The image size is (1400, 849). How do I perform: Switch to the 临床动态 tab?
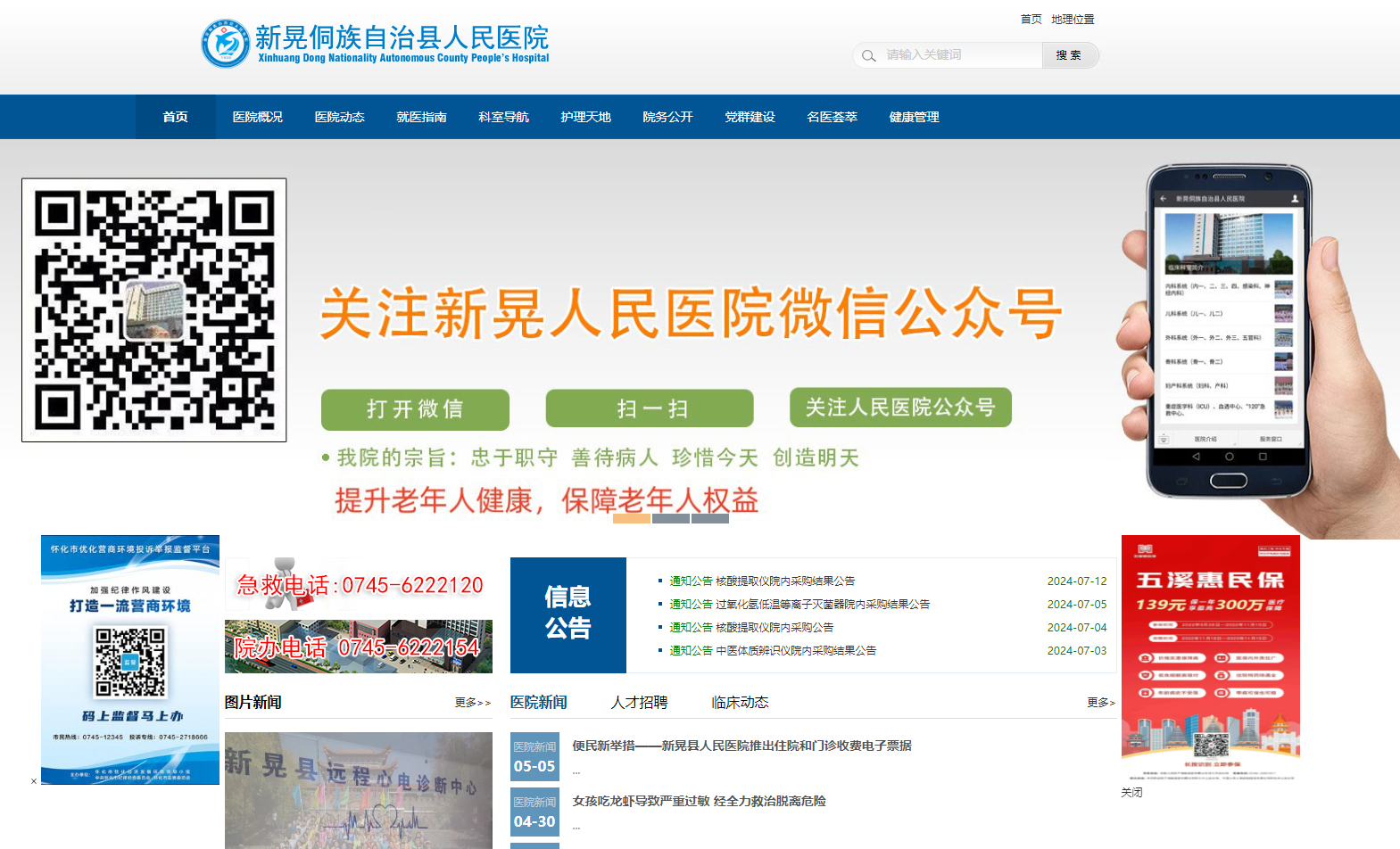740,702
